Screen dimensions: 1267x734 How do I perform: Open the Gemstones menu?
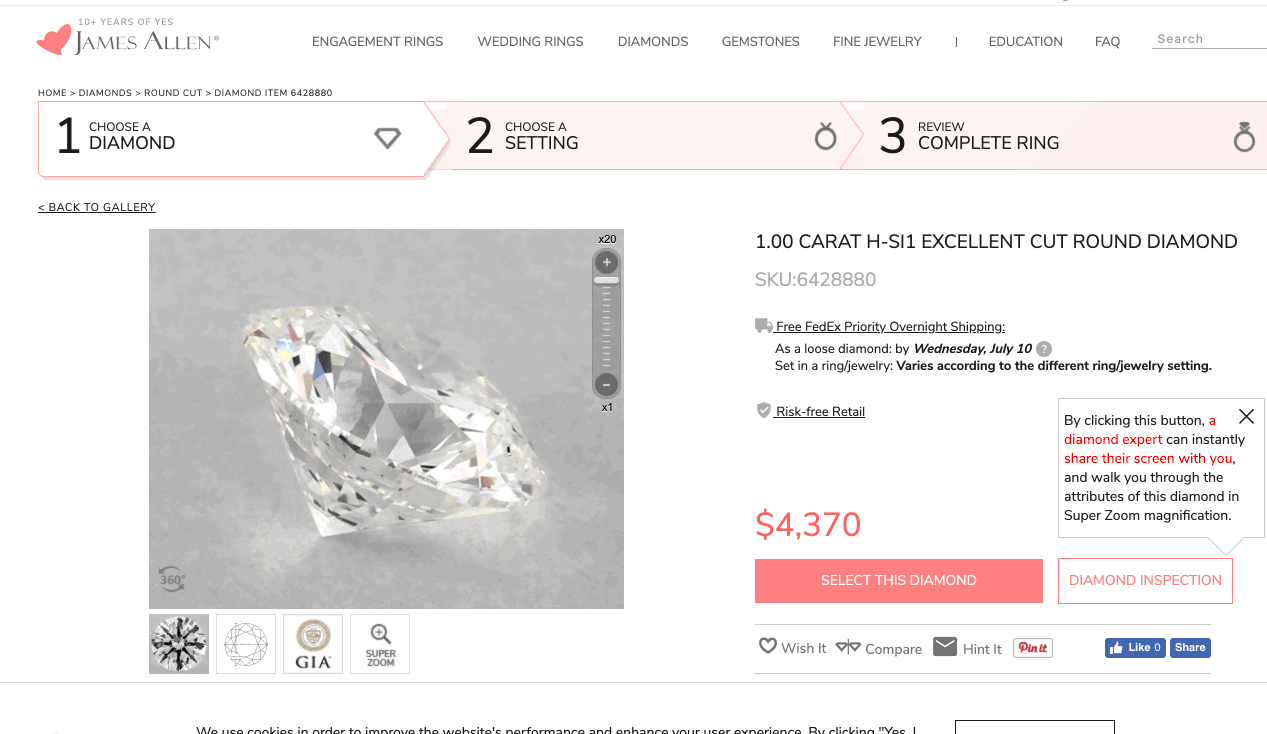coord(760,42)
